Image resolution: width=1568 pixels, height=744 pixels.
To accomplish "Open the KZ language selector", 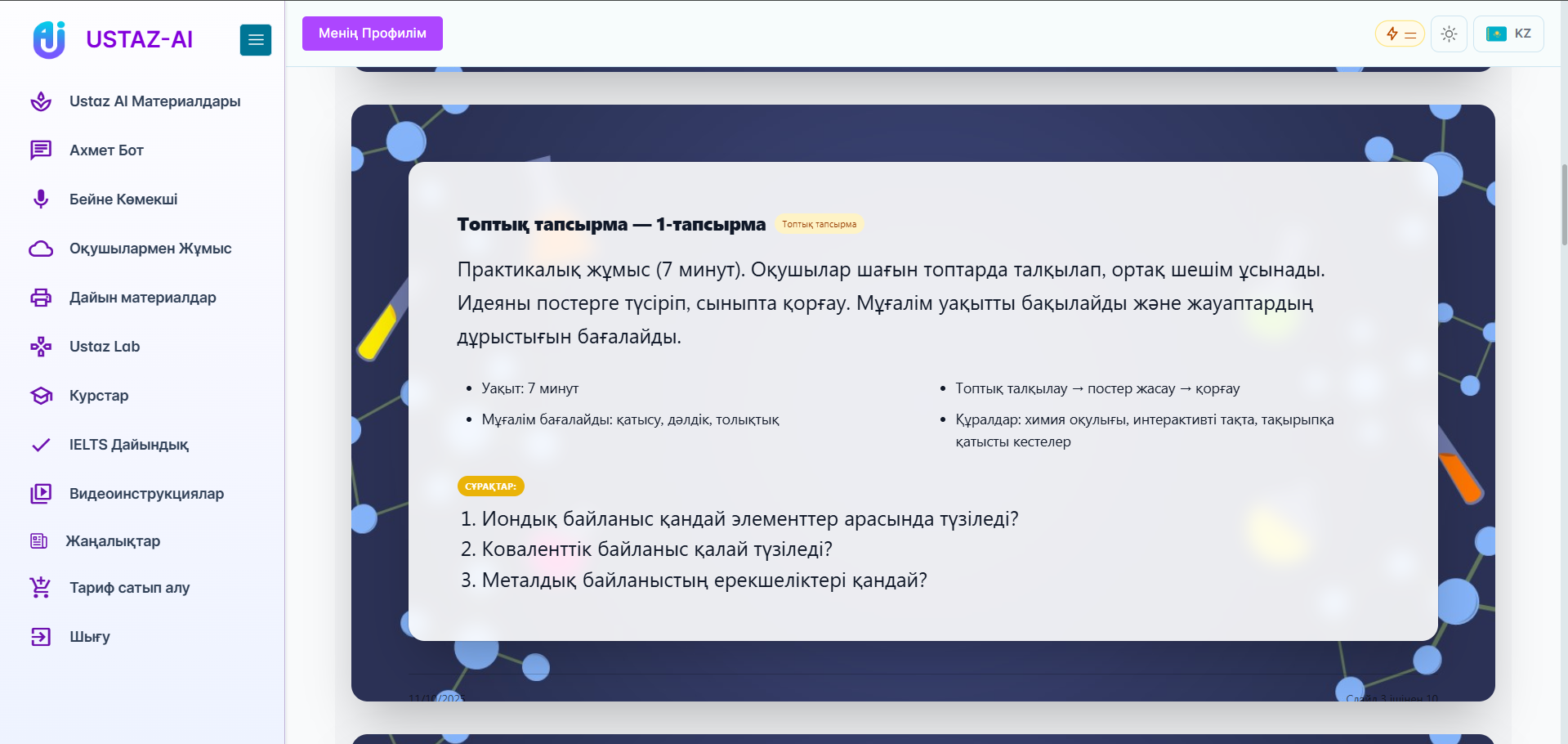I will point(1508,34).
